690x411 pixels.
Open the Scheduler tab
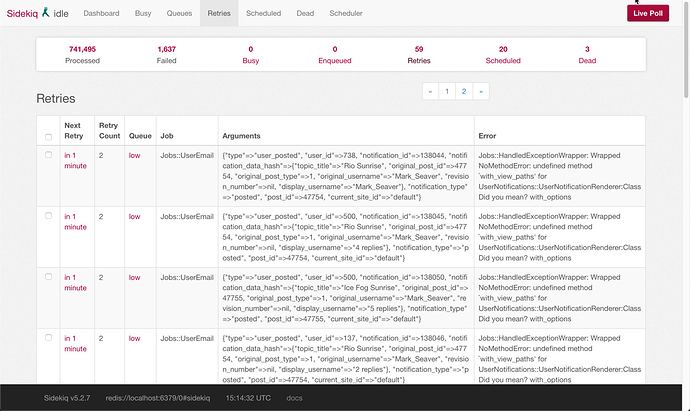[346, 13]
